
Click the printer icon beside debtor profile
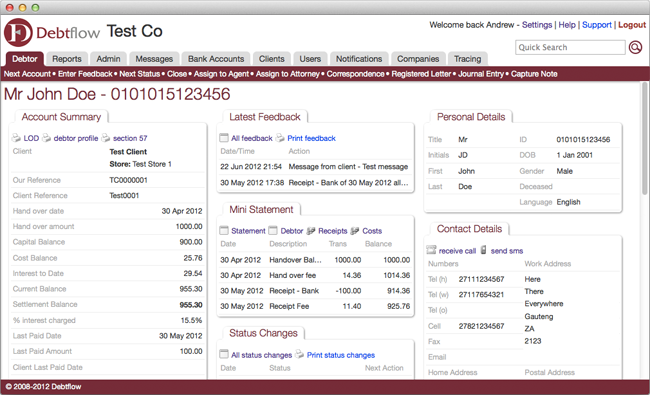click(x=46, y=138)
